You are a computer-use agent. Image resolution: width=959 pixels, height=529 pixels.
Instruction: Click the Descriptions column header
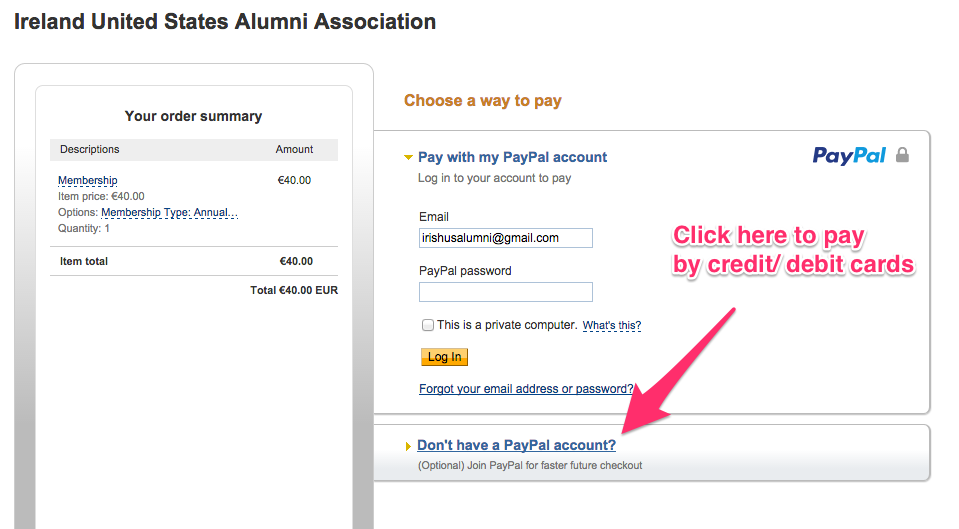click(90, 149)
